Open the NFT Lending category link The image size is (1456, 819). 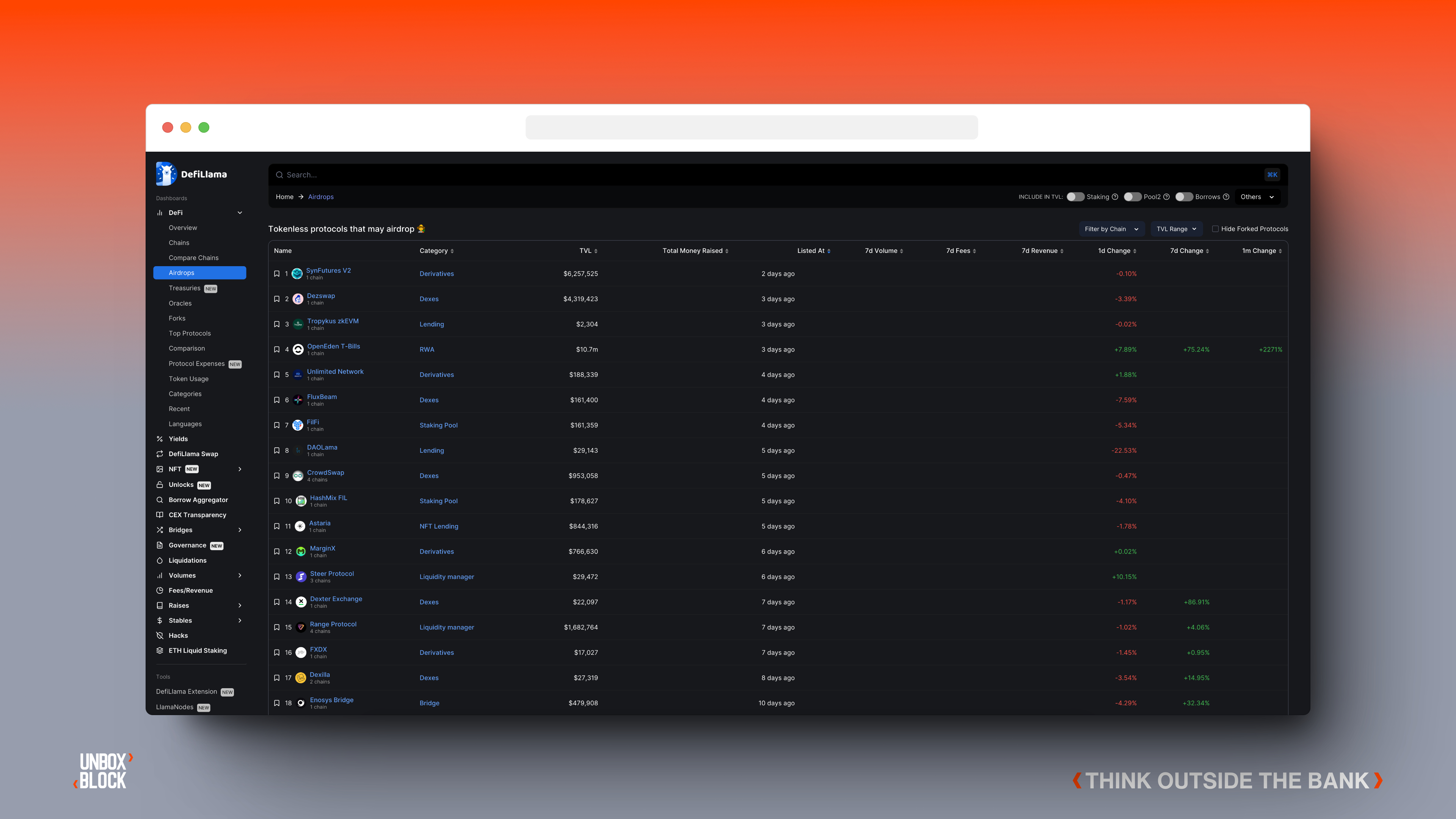(x=439, y=526)
